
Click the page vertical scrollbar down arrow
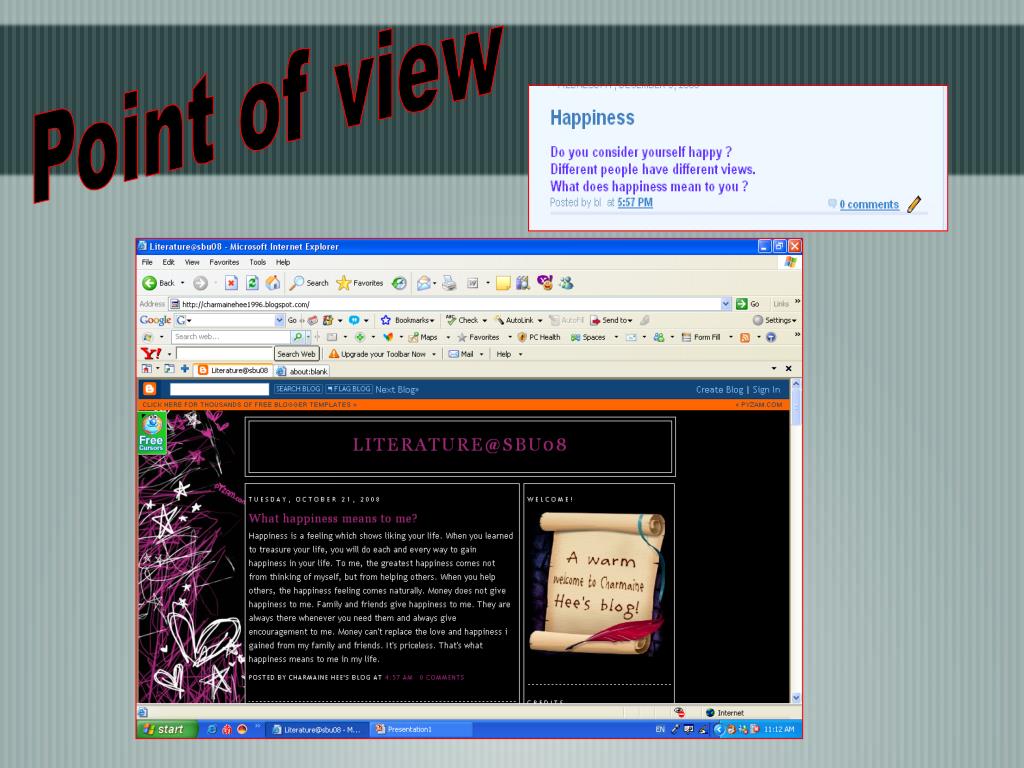[795, 697]
